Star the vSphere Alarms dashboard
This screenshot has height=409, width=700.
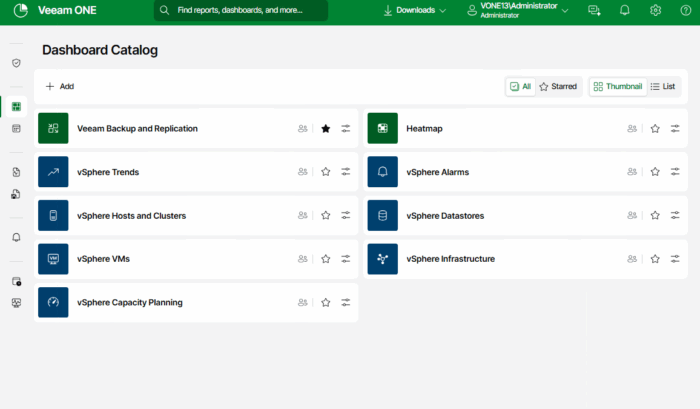(x=655, y=171)
